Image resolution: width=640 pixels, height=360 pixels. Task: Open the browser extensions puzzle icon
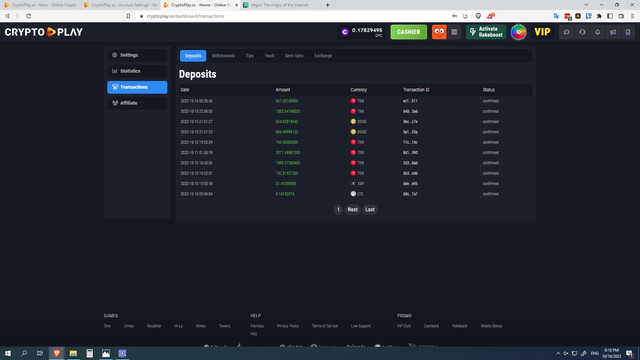pyautogui.click(x=599, y=16)
